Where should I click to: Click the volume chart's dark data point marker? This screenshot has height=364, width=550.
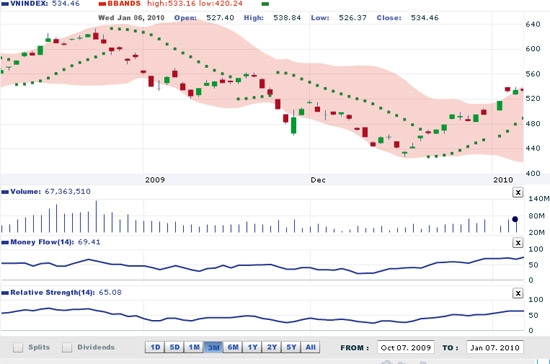(x=515, y=219)
